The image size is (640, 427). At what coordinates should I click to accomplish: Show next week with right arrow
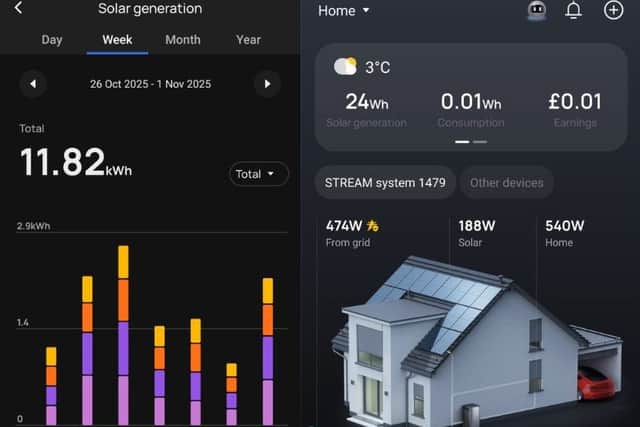[x=267, y=84]
